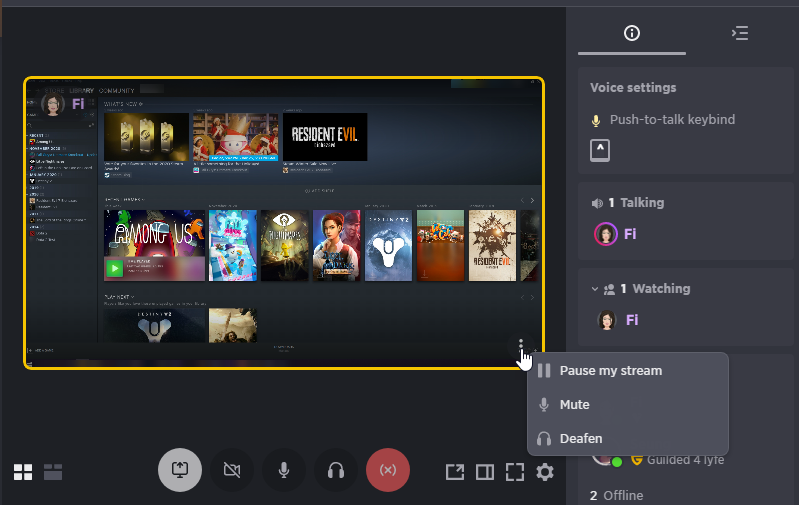This screenshot has height=505, width=799.
Task: Leave the voice call with red button
Action: 388,470
